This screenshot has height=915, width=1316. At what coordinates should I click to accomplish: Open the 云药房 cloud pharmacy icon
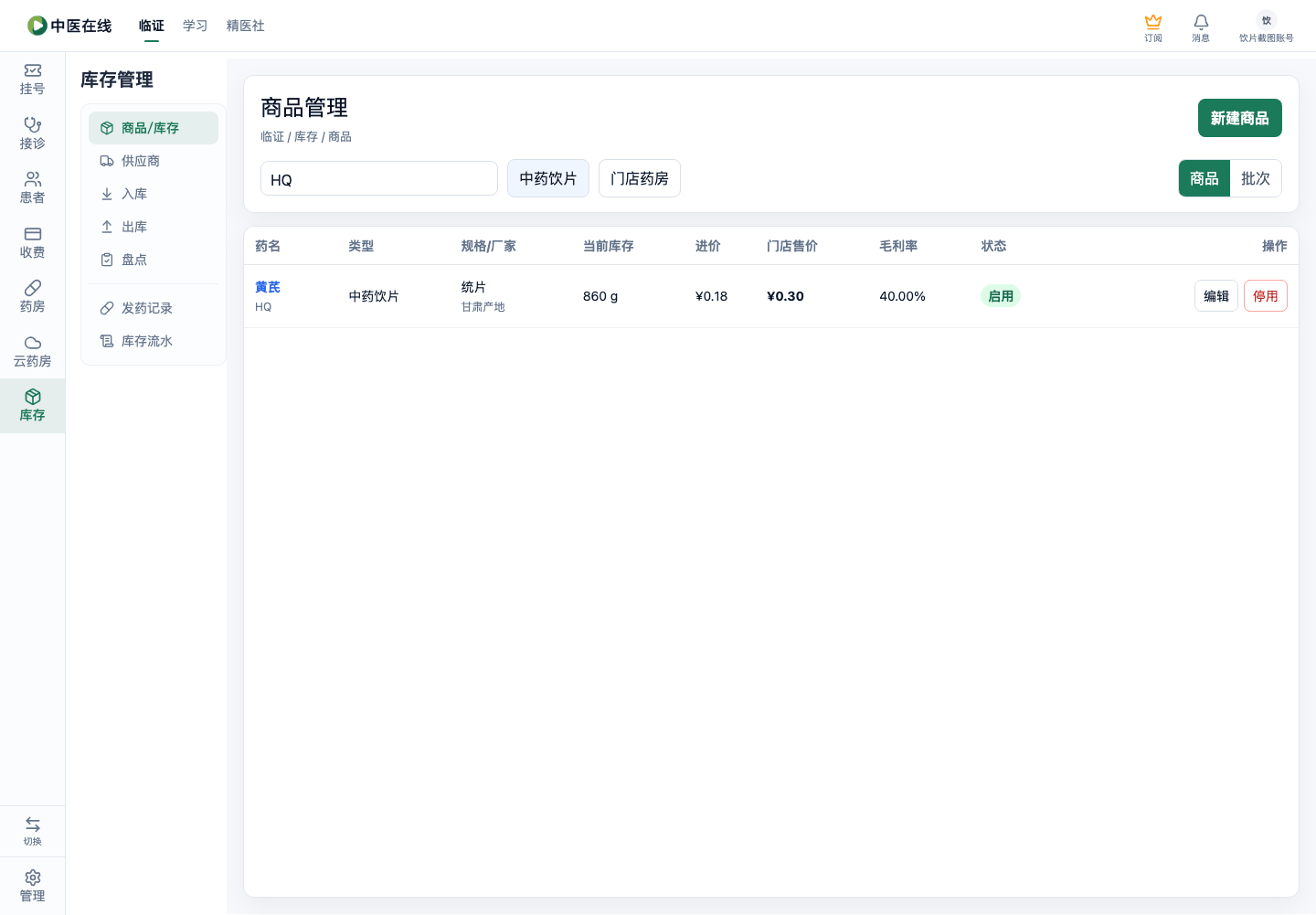point(33,343)
